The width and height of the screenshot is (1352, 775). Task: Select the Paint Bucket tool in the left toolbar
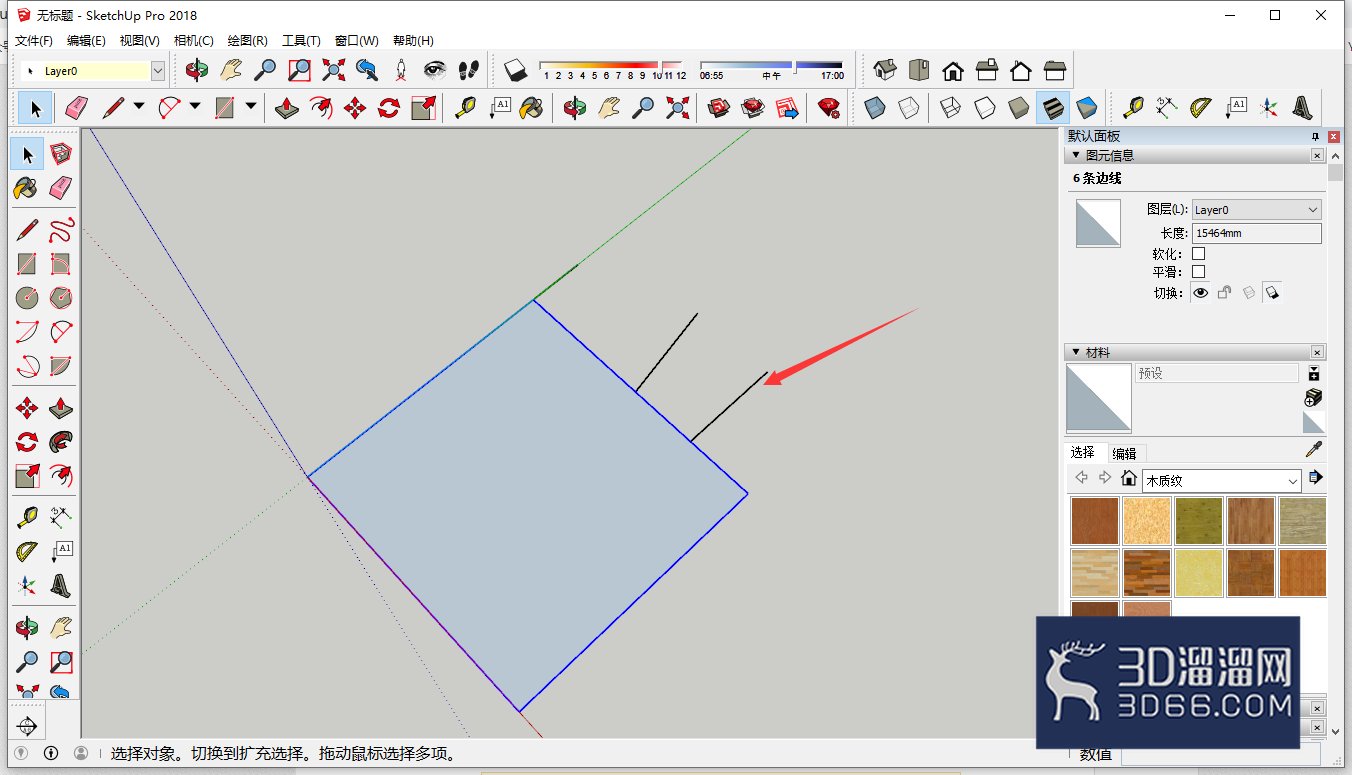pyautogui.click(x=27, y=188)
